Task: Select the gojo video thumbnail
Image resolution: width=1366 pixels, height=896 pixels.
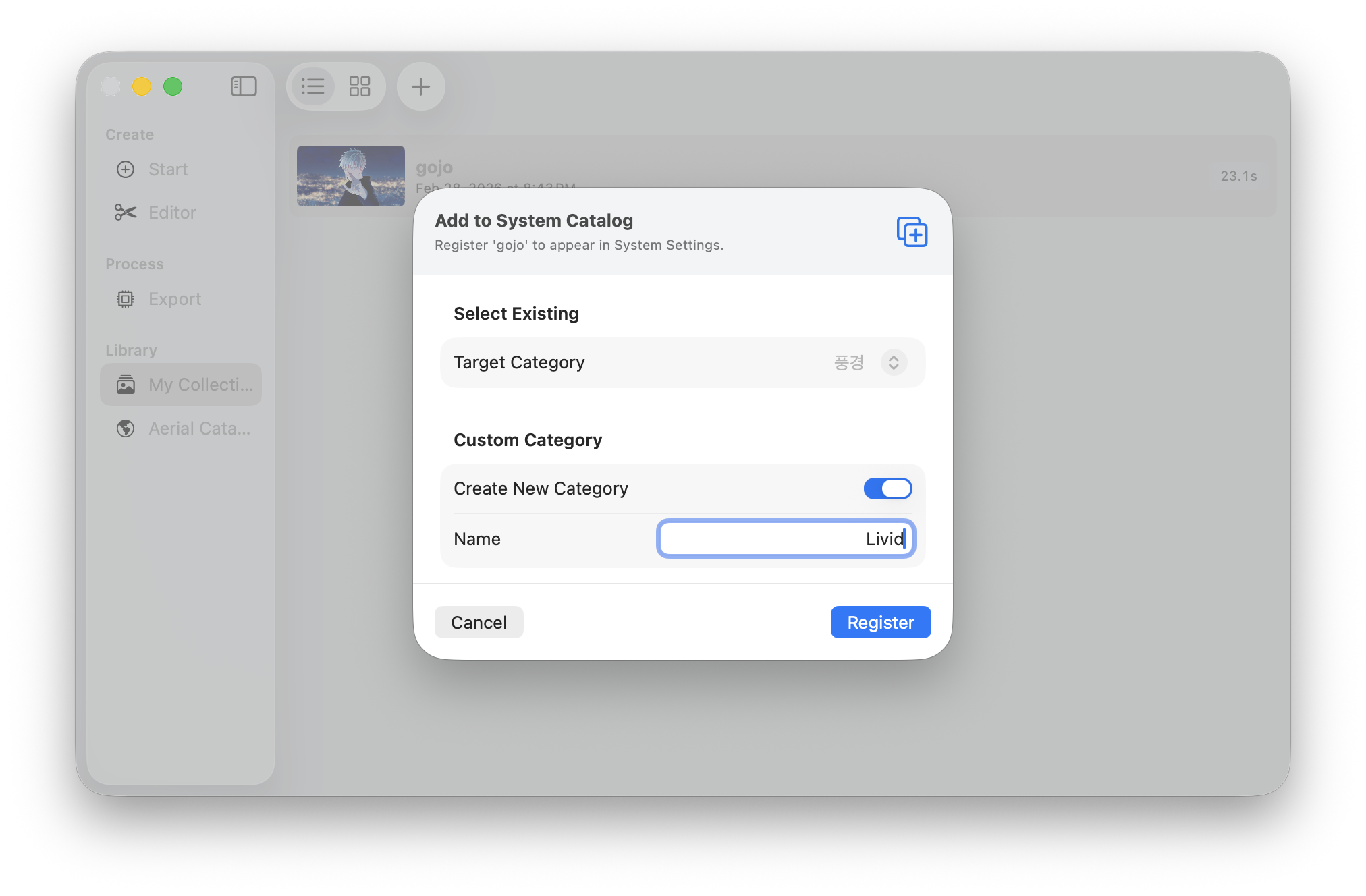Action: coord(351,176)
